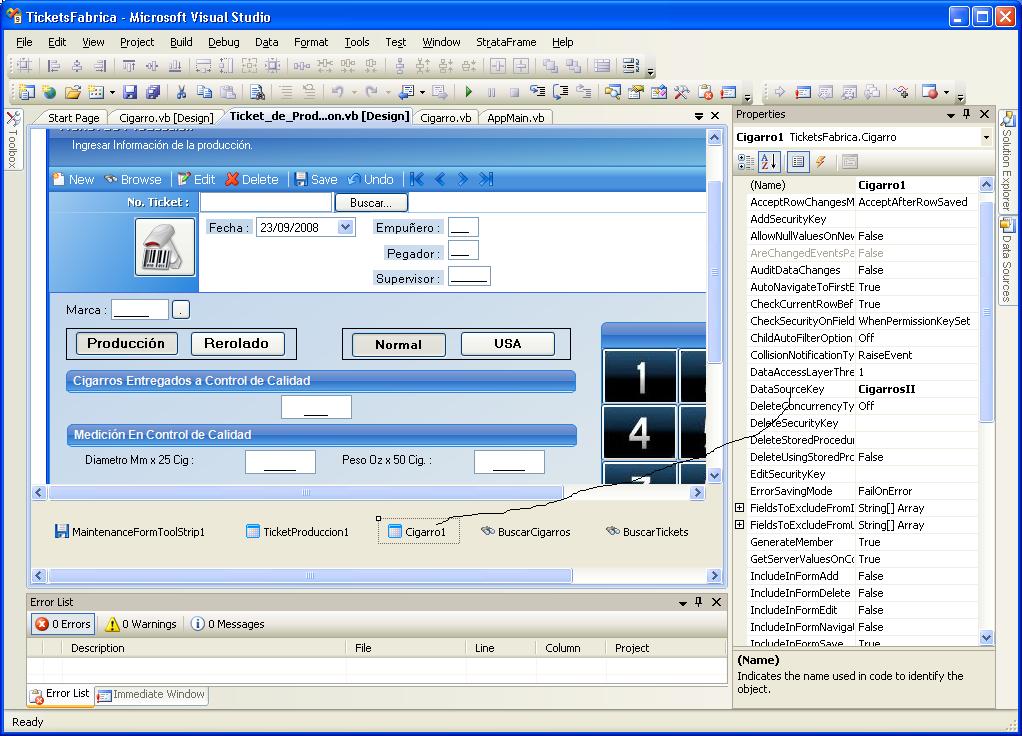The height and width of the screenshot is (736, 1022).
Task: Expand the FieldsToExcludeFromInsert property node
Action: (740, 508)
